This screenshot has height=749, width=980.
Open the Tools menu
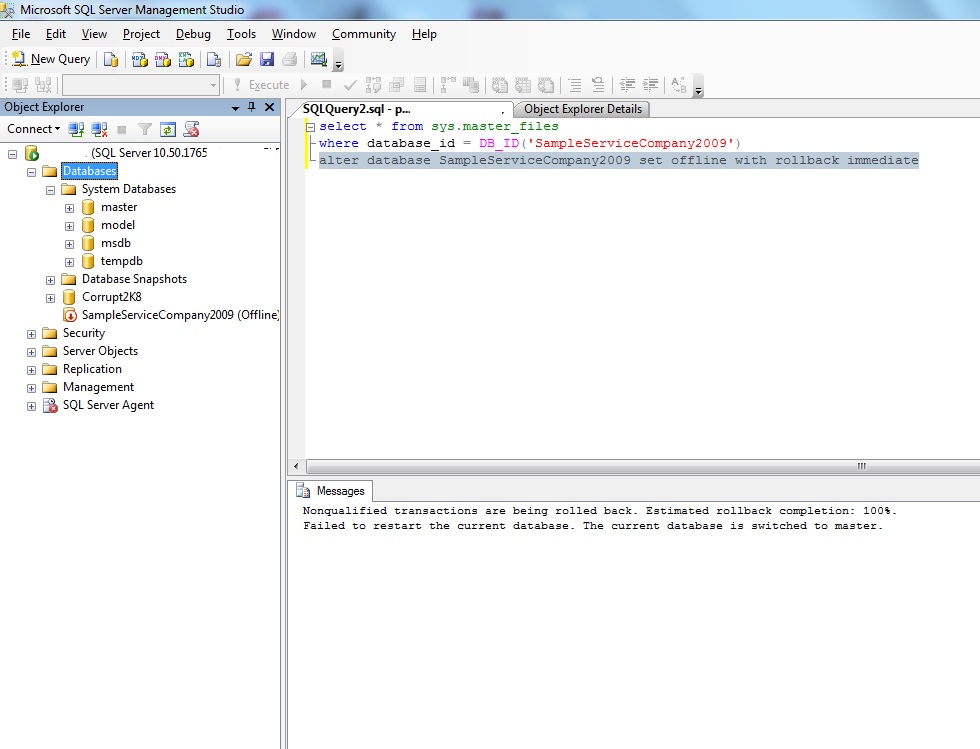(x=241, y=34)
